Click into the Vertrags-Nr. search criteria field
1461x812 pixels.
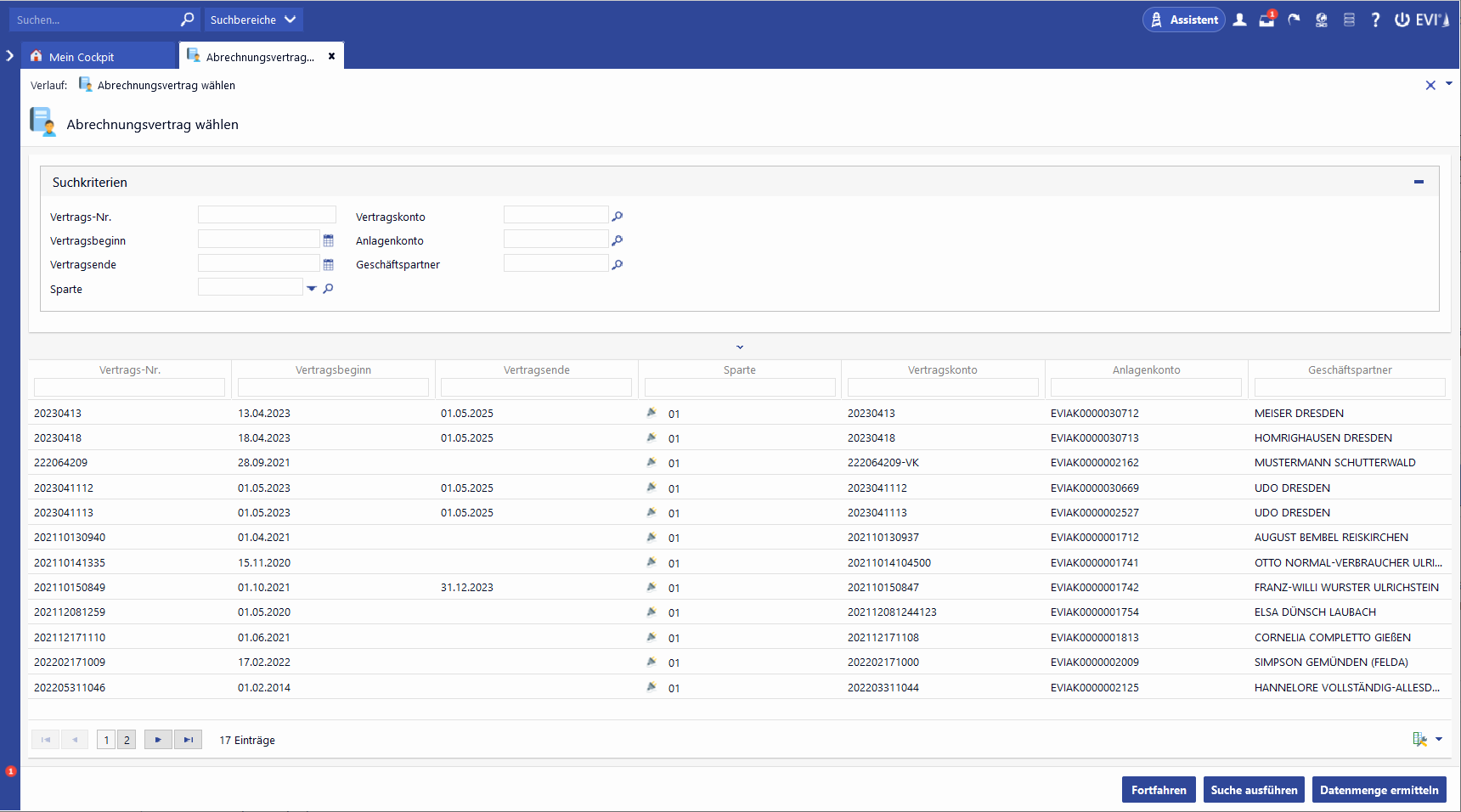click(267, 216)
